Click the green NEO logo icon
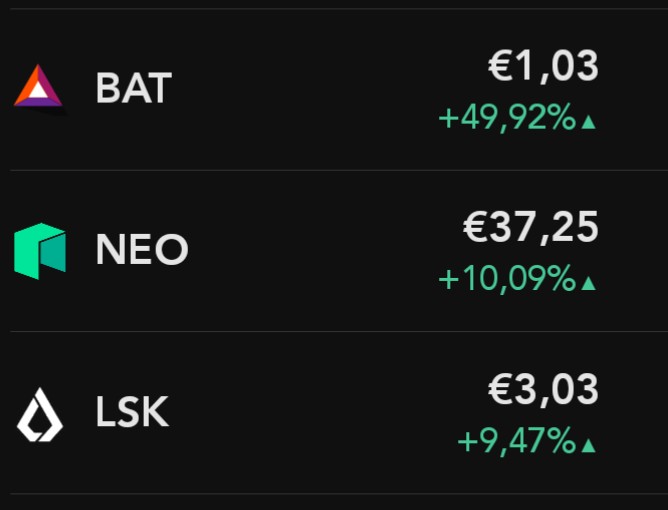The height and width of the screenshot is (510, 668). click(x=40, y=250)
